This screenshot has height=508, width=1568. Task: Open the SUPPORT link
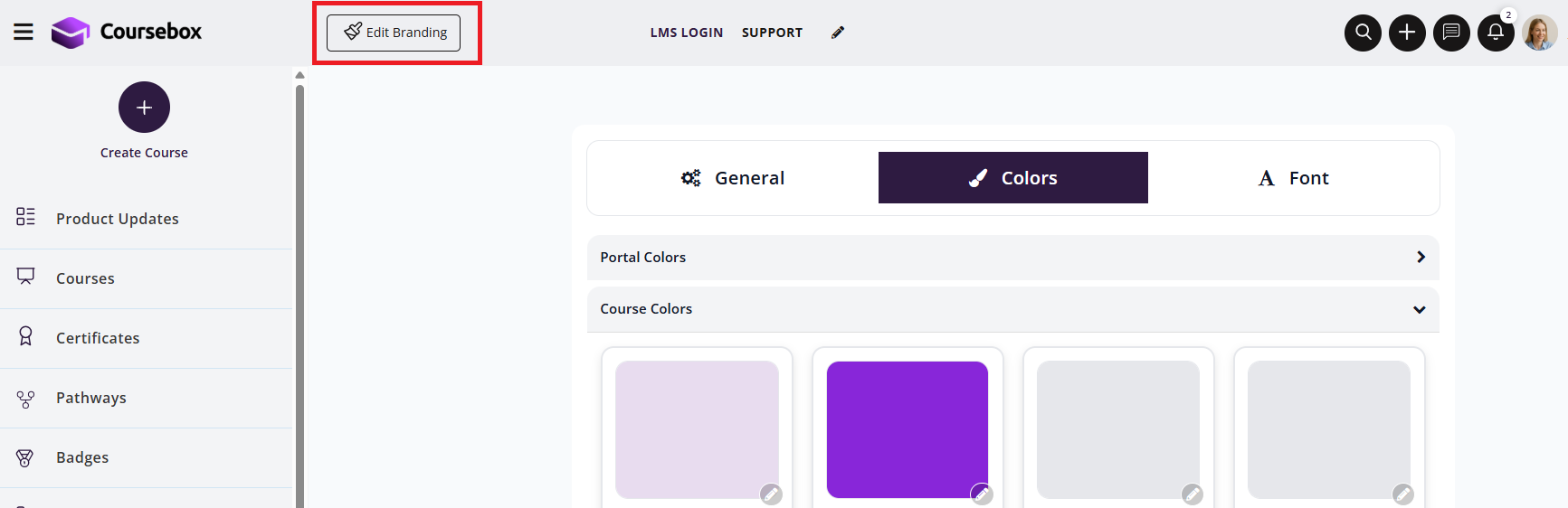772,33
